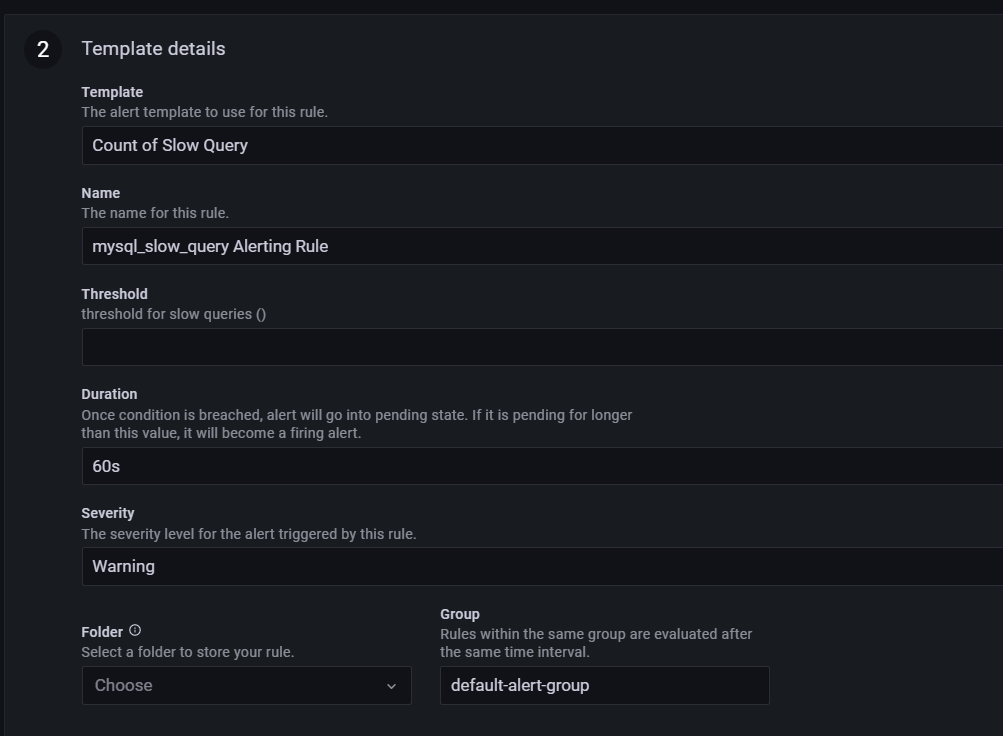The width and height of the screenshot is (1003, 736).
Task: Click the bold Folder field label
Action: 102,632
